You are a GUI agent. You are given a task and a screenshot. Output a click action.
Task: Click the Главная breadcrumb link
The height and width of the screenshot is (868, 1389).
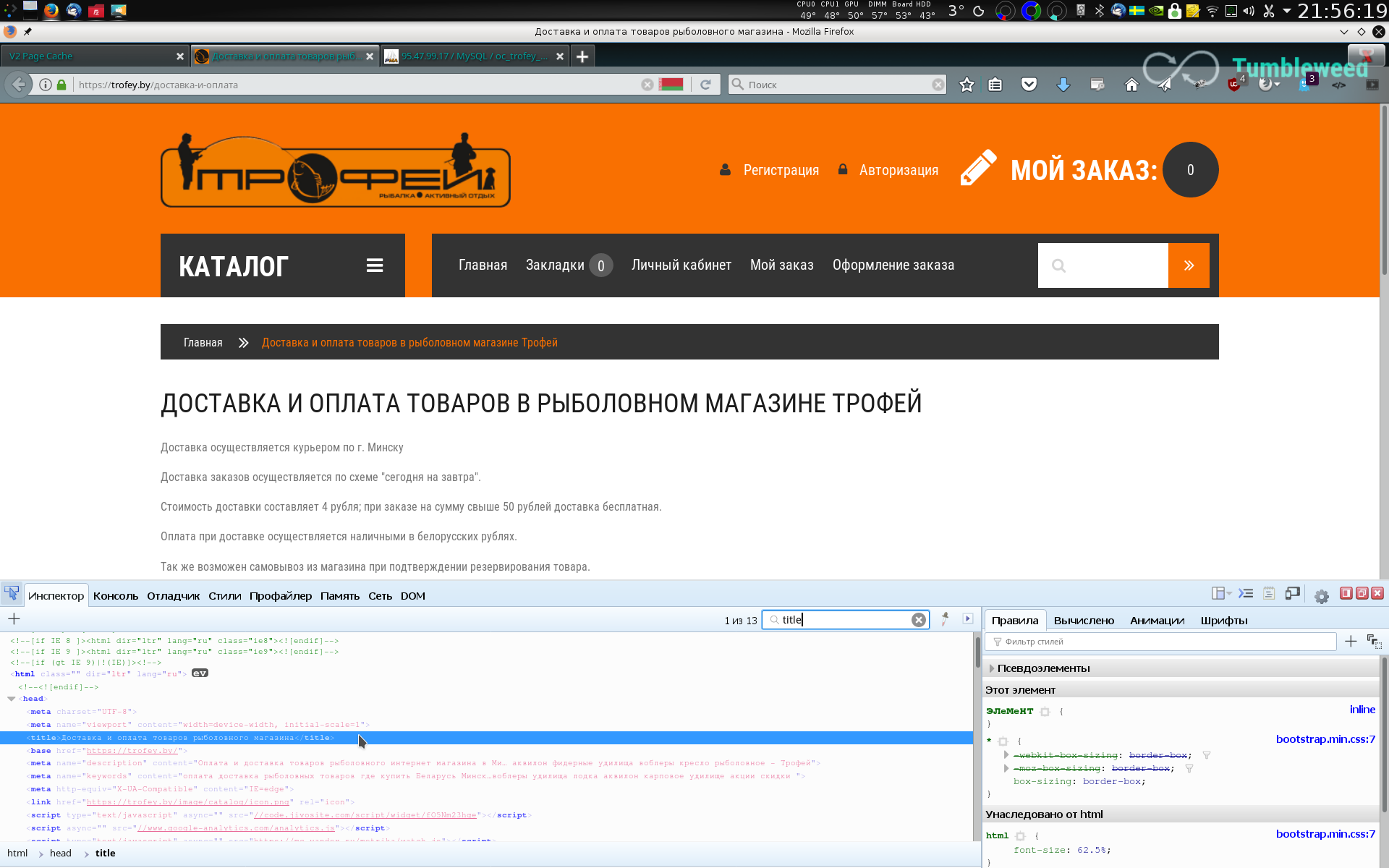pos(203,342)
